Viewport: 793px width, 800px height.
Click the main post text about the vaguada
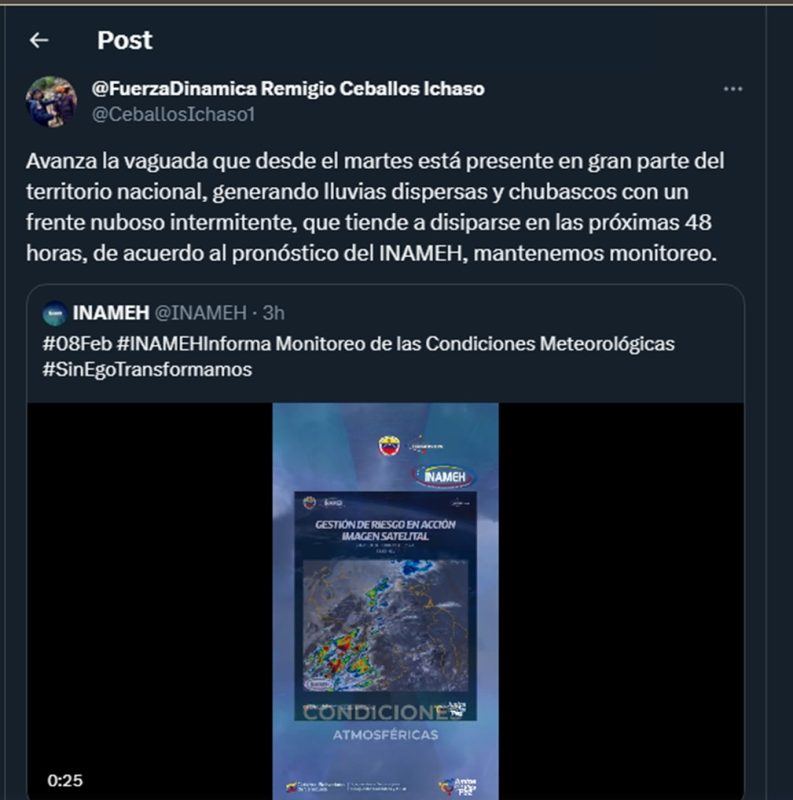pyautogui.click(x=375, y=207)
